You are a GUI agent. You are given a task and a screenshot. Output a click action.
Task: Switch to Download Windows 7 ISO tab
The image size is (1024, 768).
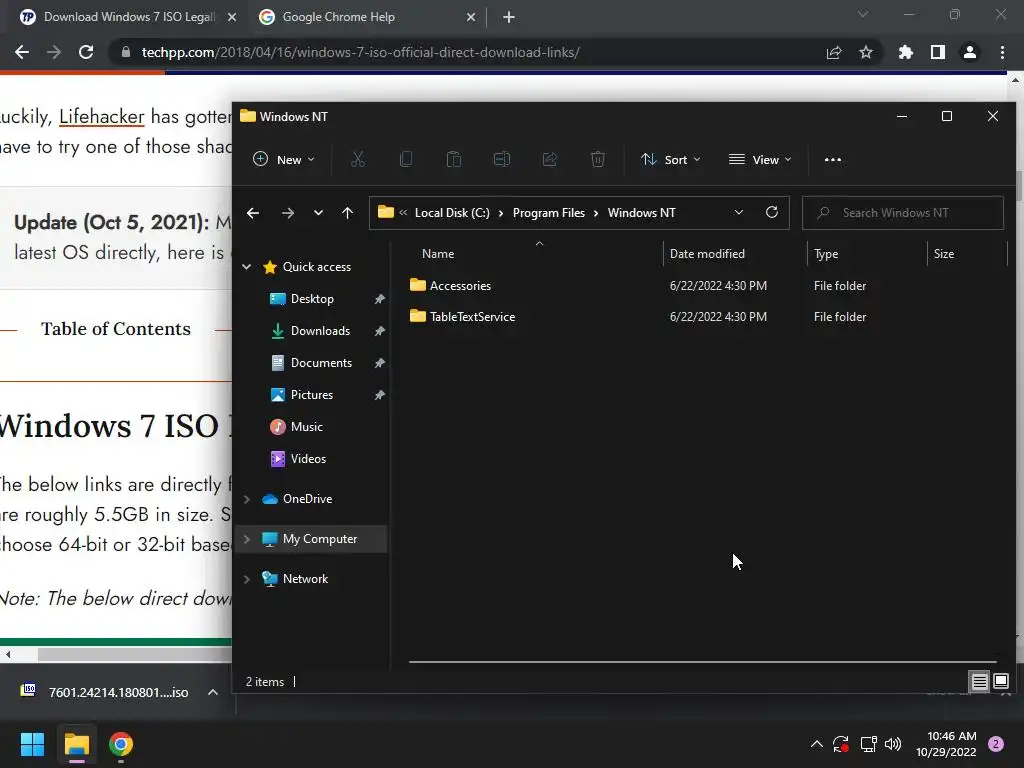click(x=129, y=17)
